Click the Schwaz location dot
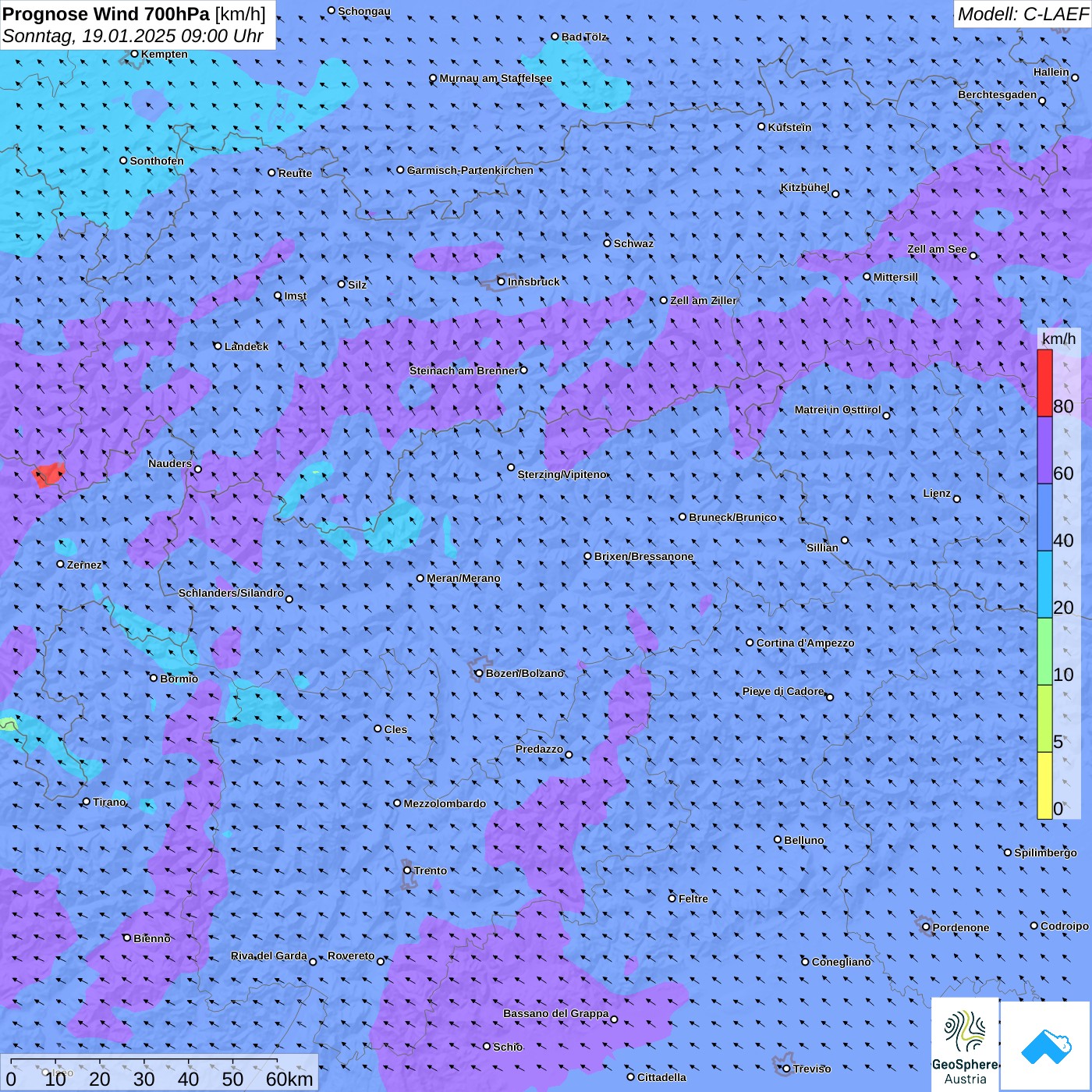Image resolution: width=1092 pixels, height=1092 pixels. coord(607,243)
